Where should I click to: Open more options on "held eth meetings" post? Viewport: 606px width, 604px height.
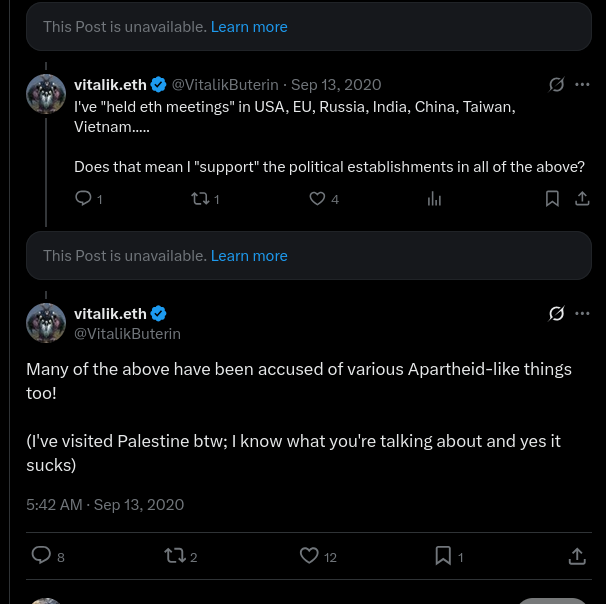click(x=582, y=84)
